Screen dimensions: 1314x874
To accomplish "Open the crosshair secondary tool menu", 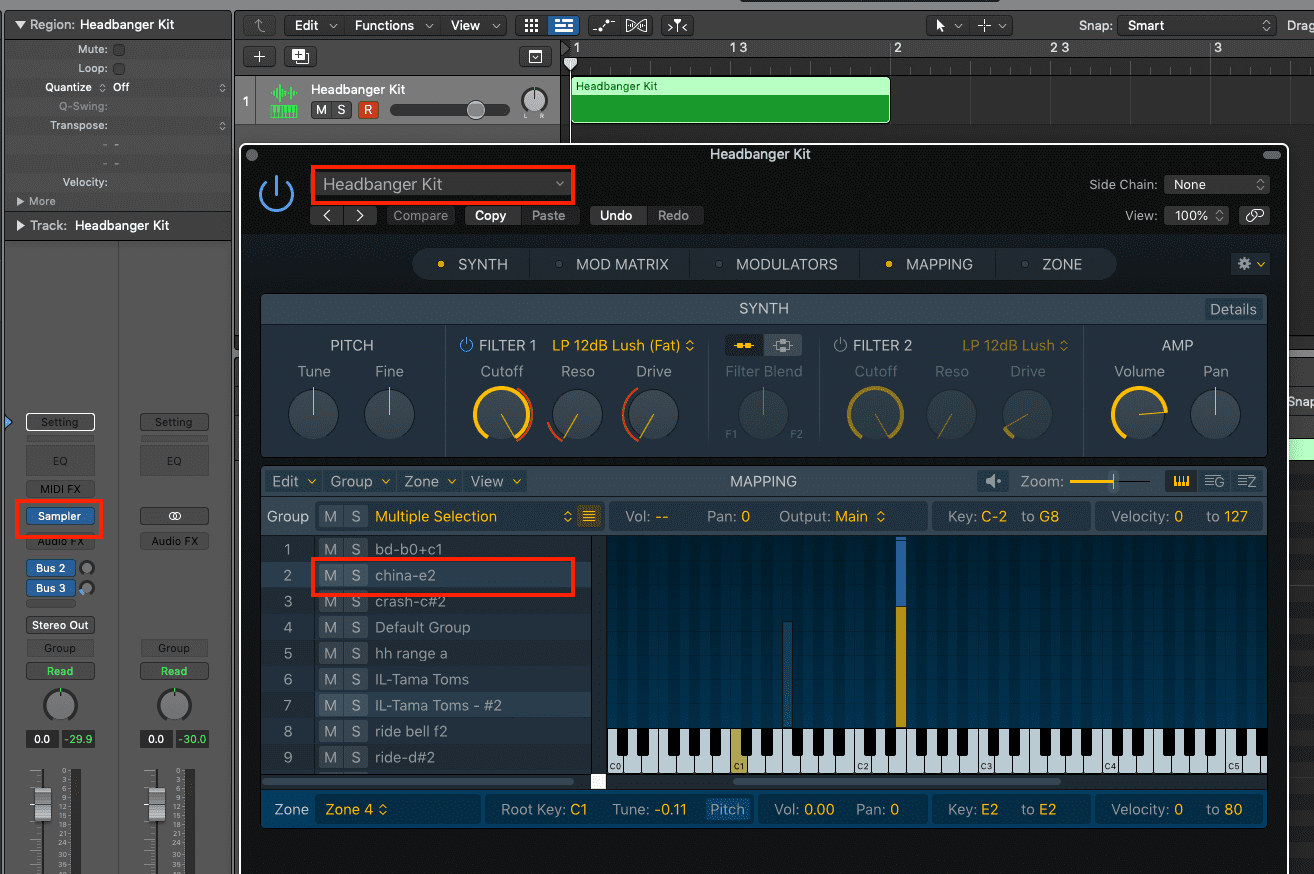I will (x=991, y=26).
